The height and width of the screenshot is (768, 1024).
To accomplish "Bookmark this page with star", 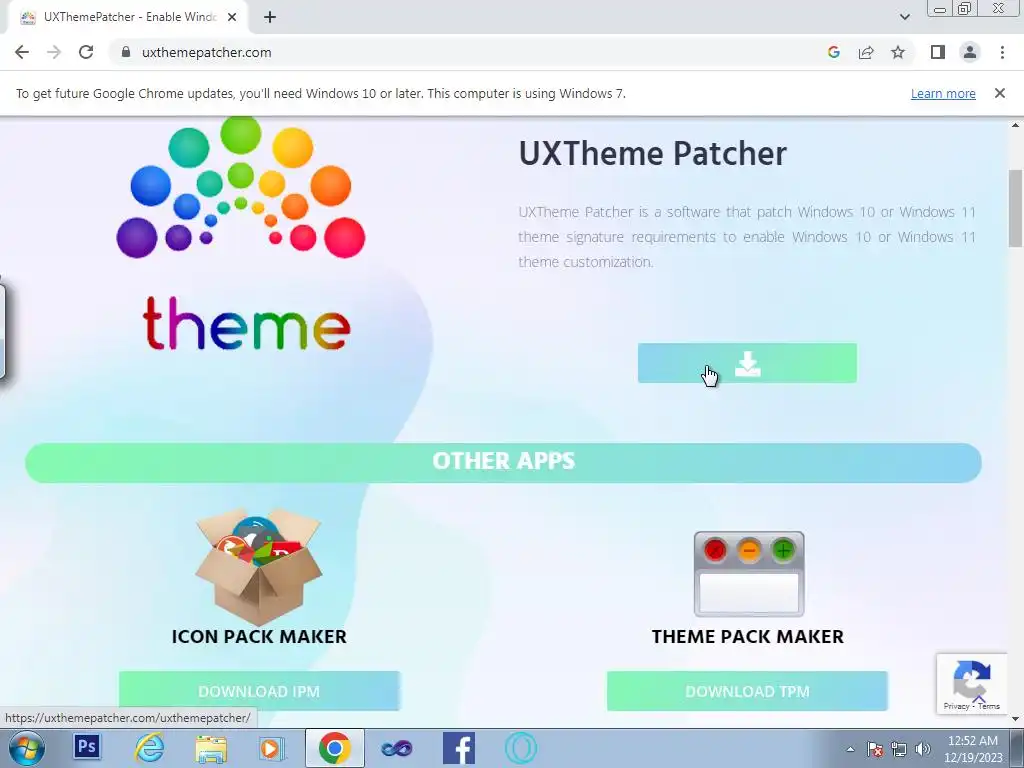I will [898, 52].
